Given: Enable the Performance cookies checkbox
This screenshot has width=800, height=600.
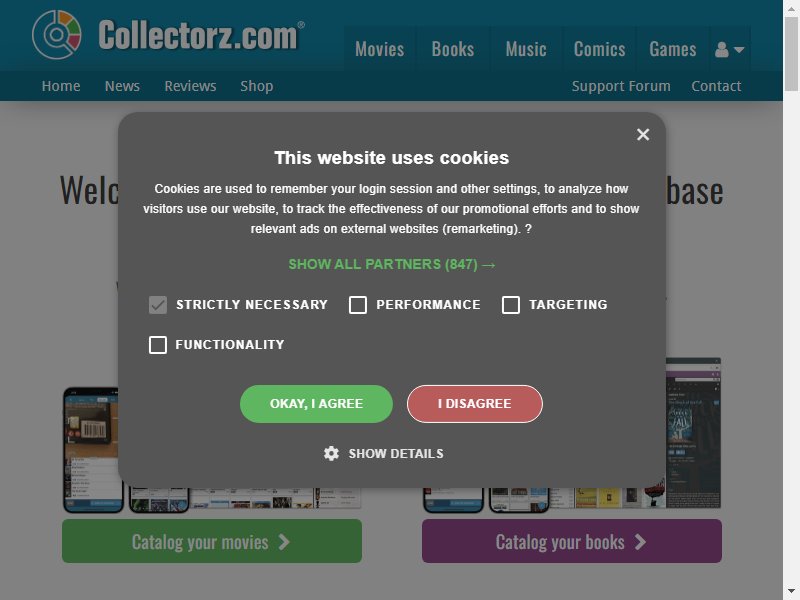Looking at the screenshot, I should [x=358, y=305].
